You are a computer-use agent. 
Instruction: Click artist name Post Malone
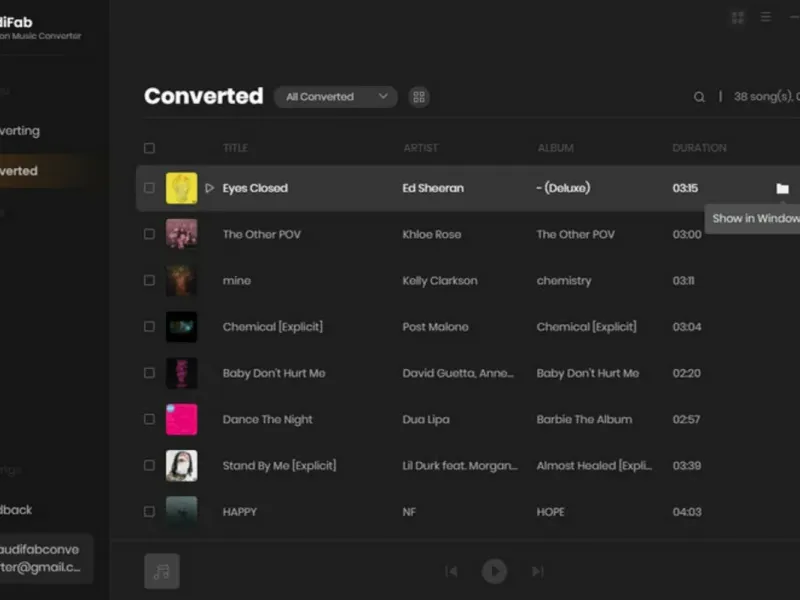[435, 327]
